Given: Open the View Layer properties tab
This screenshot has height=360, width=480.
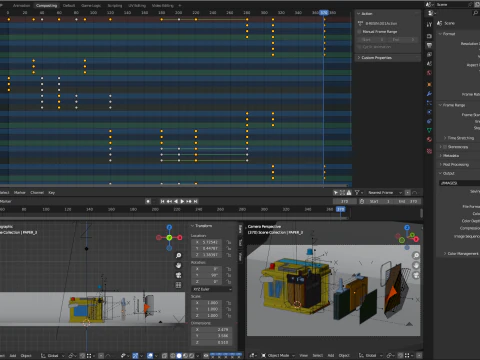Looking at the screenshot, I should coord(429,54).
